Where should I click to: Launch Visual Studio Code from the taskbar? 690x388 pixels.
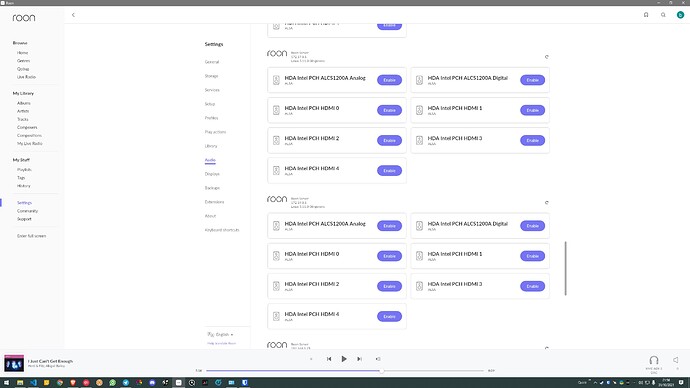click(x=33, y=383)
